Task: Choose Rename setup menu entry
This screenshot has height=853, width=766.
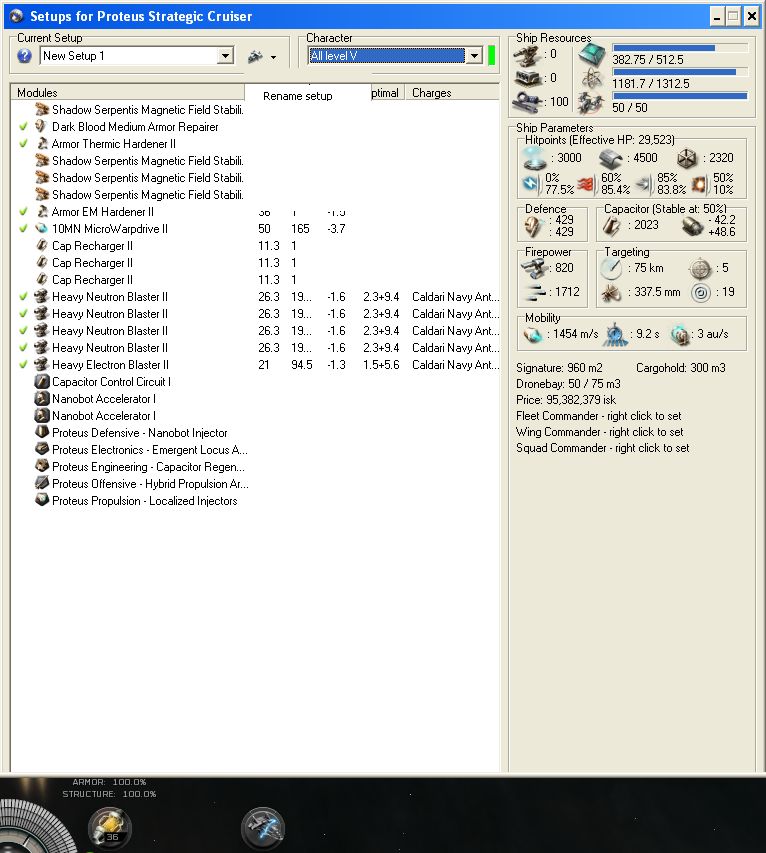Action: pyautogui.click(x=298, y=96)
